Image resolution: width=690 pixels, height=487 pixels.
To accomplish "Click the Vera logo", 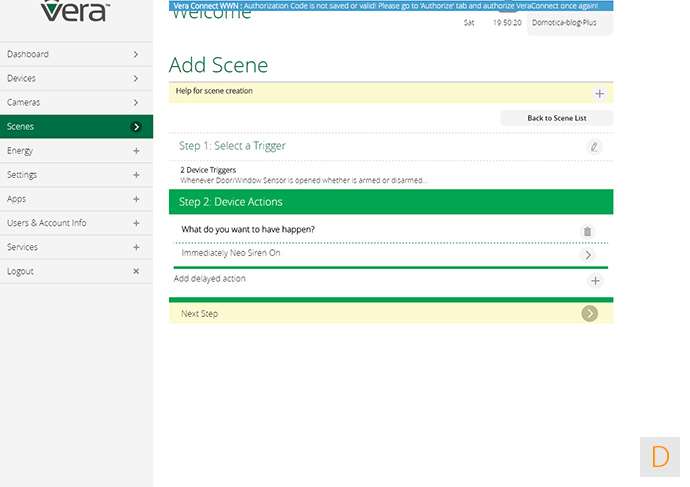I will pyautogui.click(x=75, y=12).
